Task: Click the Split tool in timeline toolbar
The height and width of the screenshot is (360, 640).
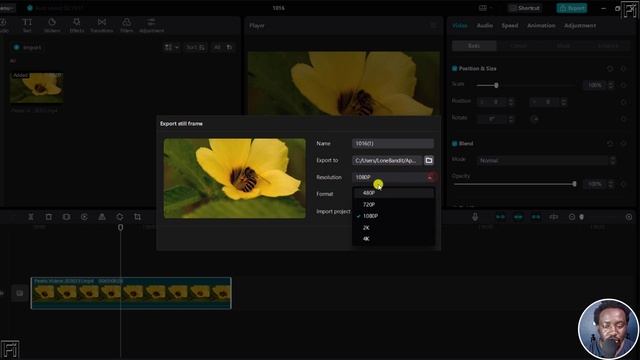Action: (x=31, y=217)
